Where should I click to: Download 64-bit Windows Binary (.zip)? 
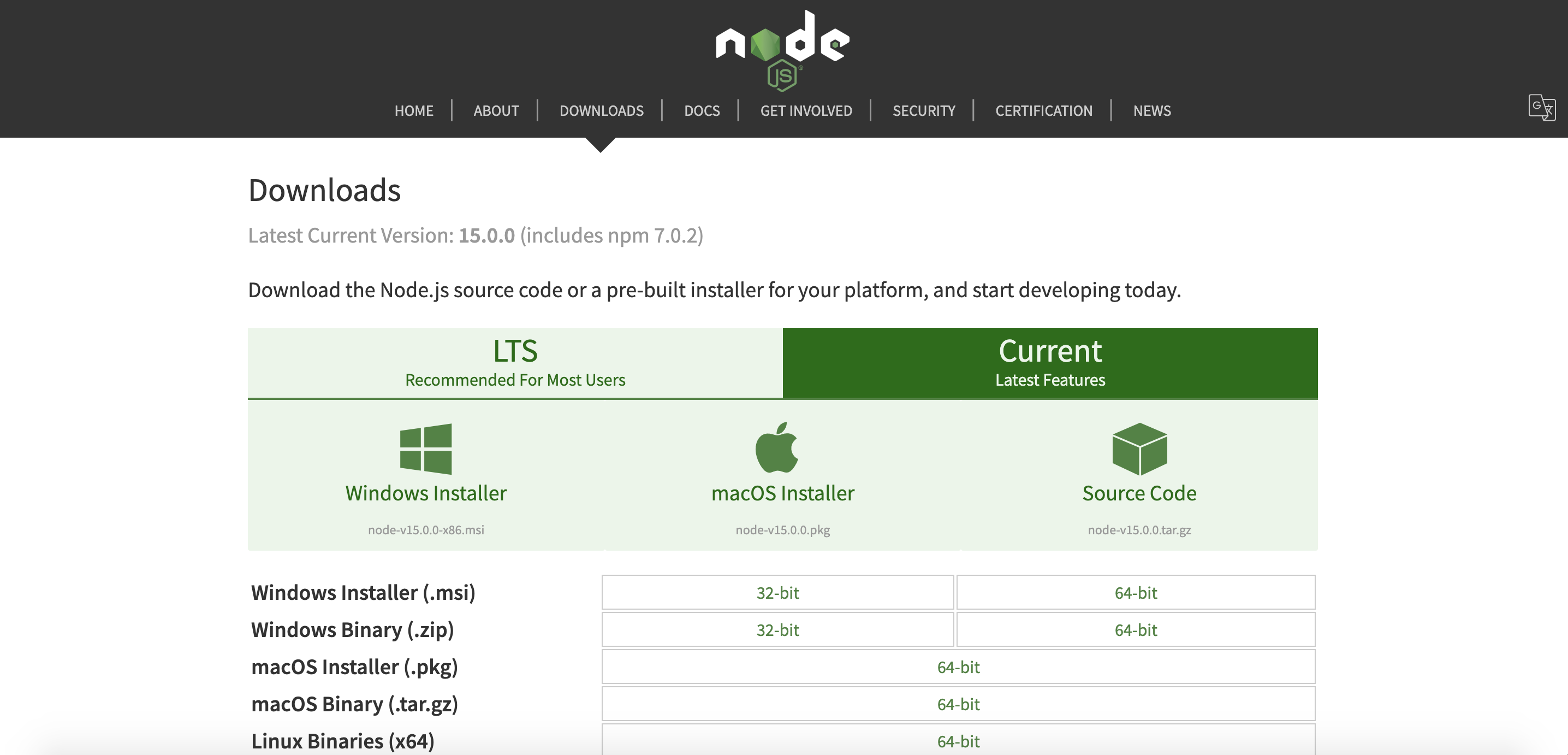tap(1135, 629)
